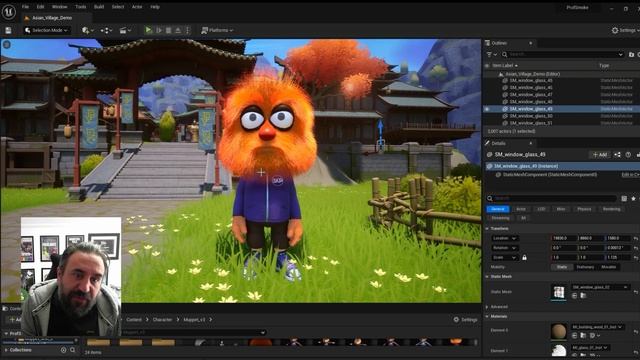Toggle the Scale lock icon
640x360 pixels.
[x=524, y=258]
